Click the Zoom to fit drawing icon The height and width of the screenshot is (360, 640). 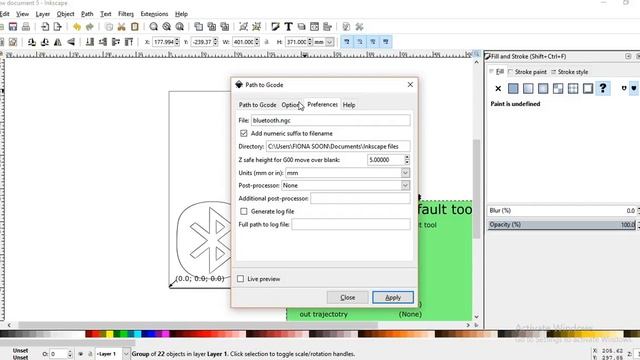tap(167, 27)
